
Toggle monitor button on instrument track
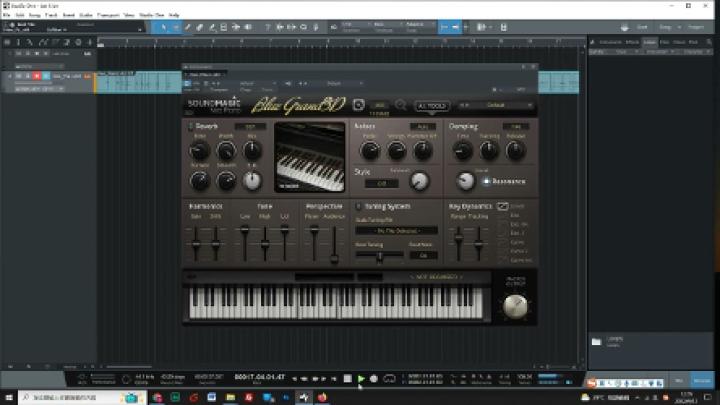pyautogui.click(x=46, y=76)
